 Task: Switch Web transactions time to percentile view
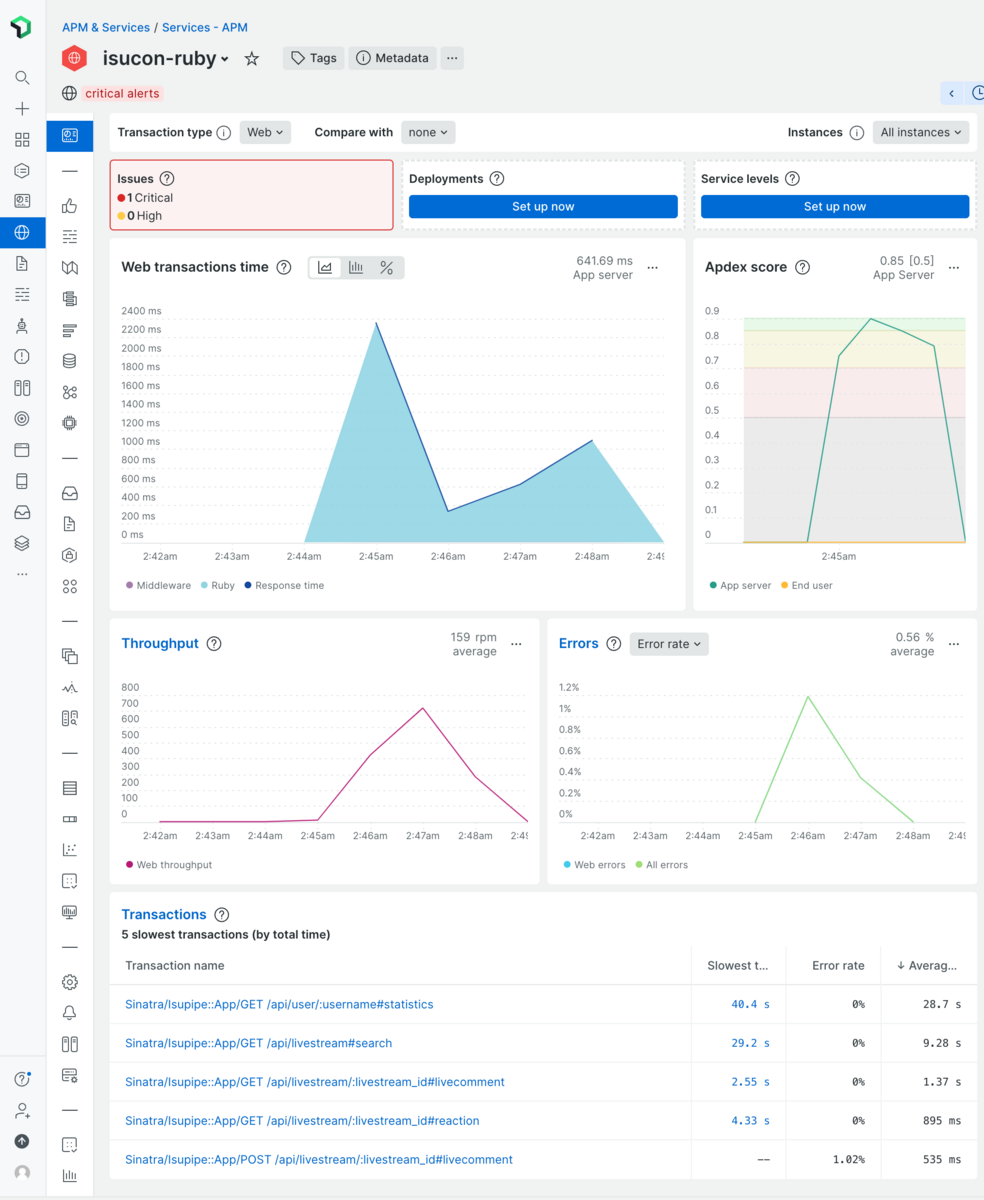click(387, 268)
